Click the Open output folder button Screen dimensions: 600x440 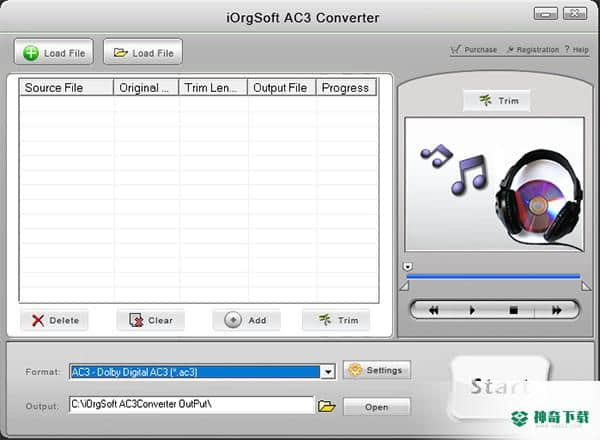pyautogui.click(x=377, y=407)
